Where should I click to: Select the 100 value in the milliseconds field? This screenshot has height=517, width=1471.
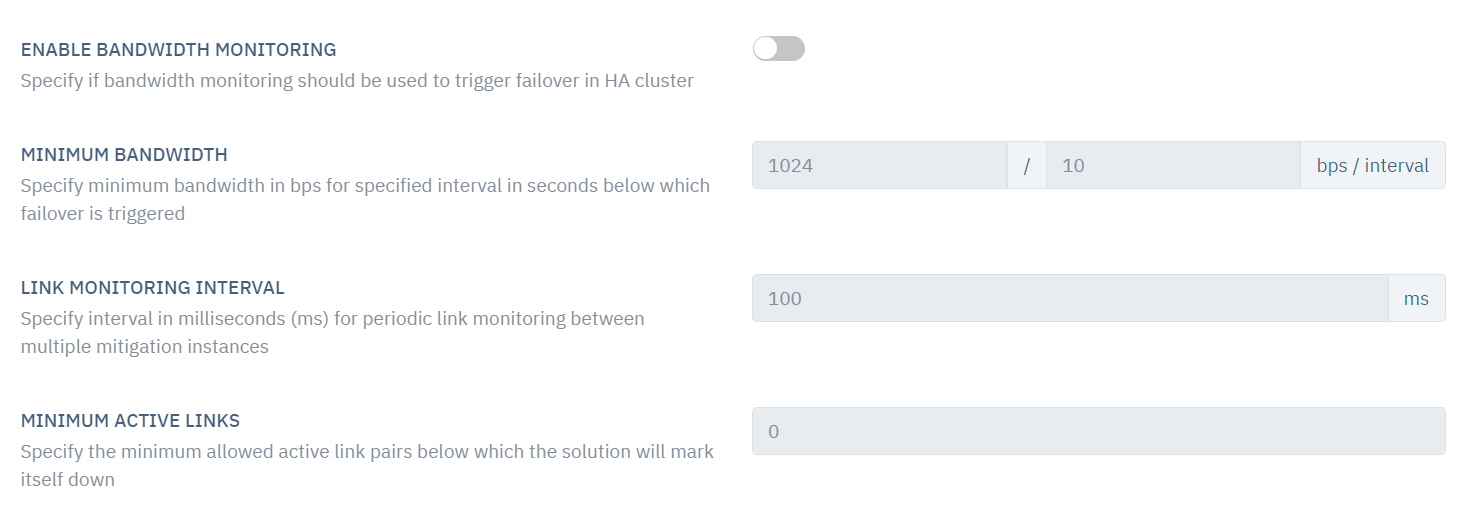785,298
